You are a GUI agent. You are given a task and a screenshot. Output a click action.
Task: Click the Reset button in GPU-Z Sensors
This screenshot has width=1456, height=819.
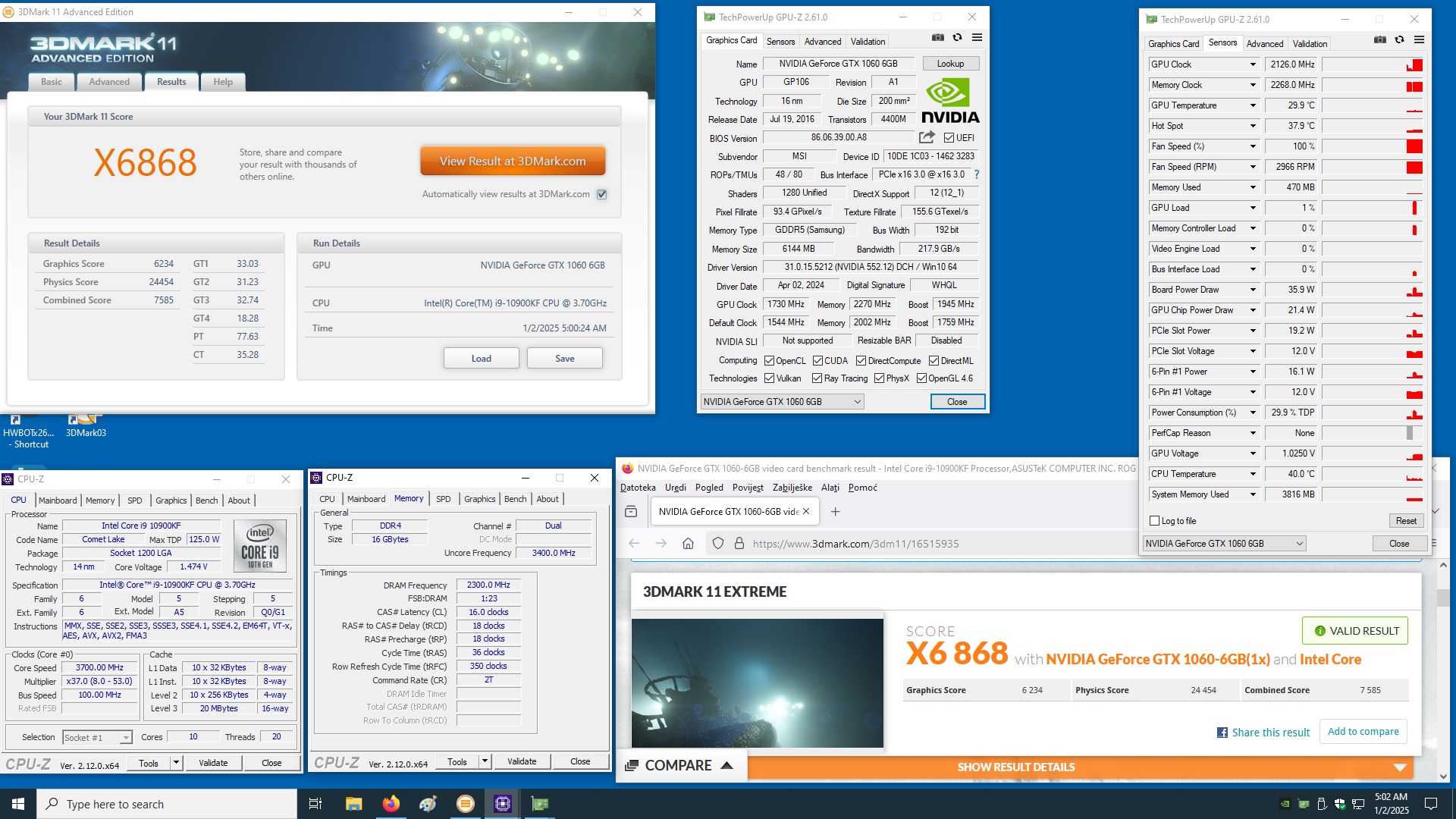[1406, 521]
